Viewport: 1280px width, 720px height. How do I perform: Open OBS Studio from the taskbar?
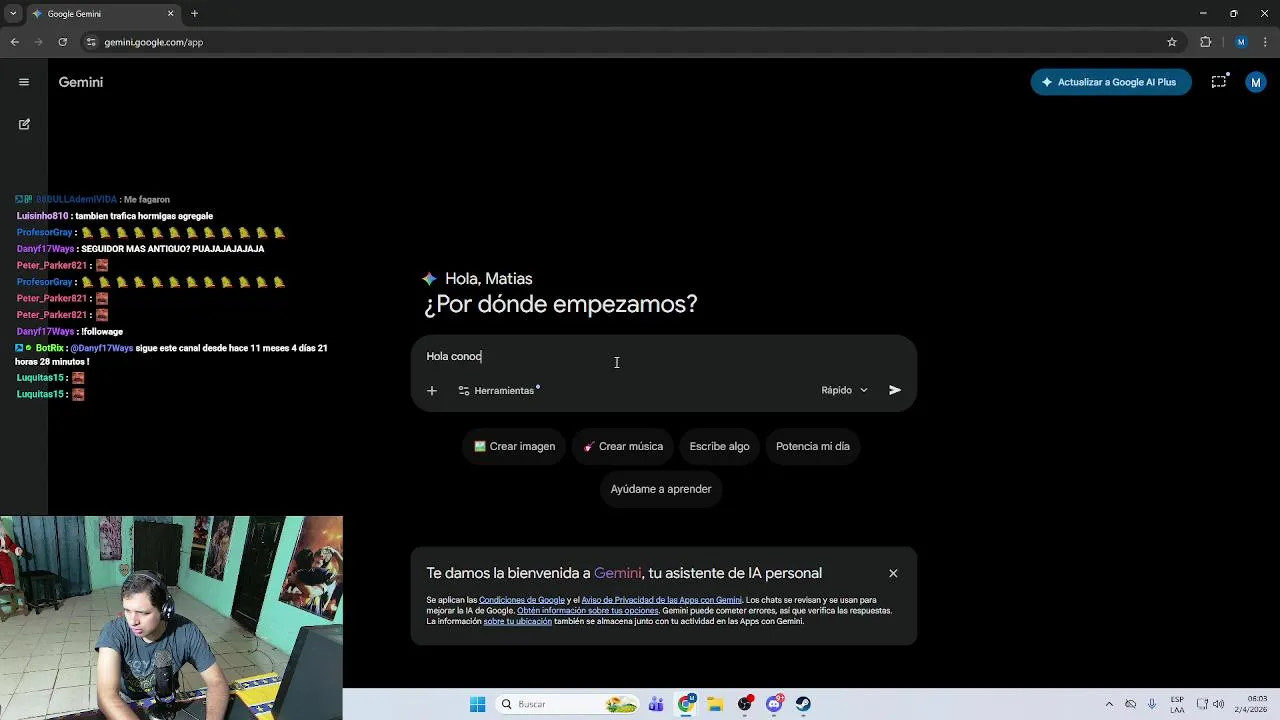click(x=745, y=704)
